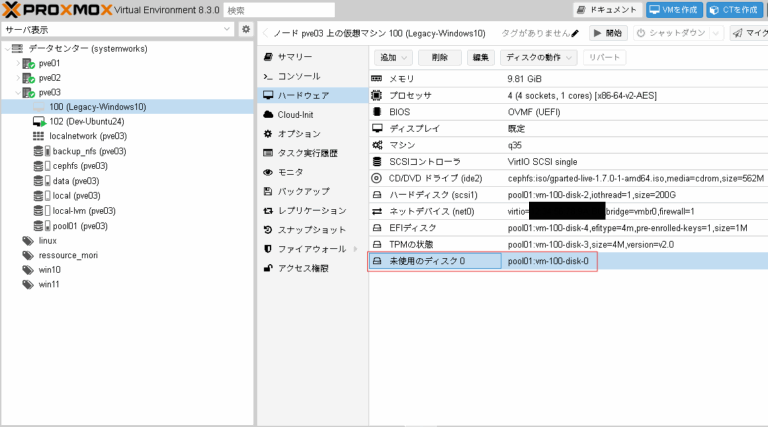768x427 pixels.
Task: Click the ドキュメント button
Action: pos(607,10)
